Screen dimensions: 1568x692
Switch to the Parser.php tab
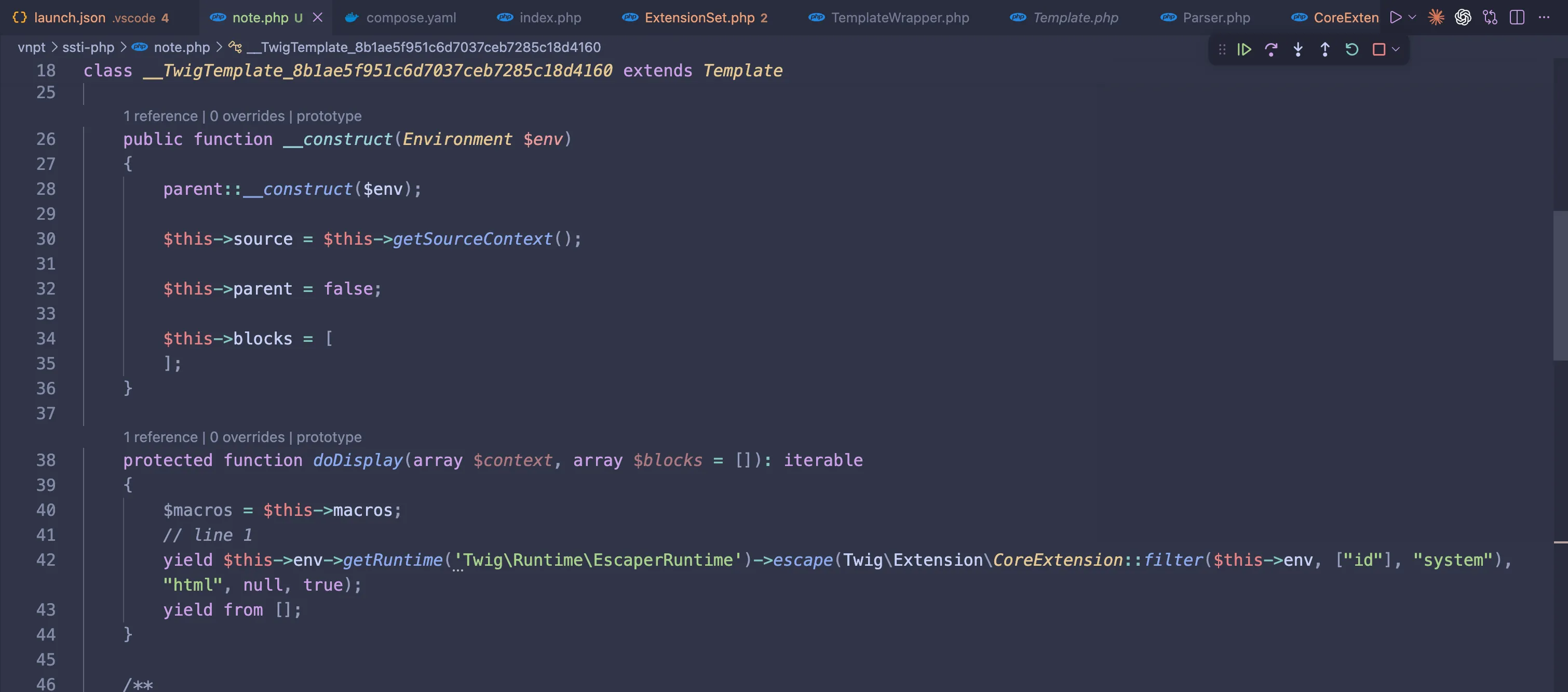[x=1205, y=18]
